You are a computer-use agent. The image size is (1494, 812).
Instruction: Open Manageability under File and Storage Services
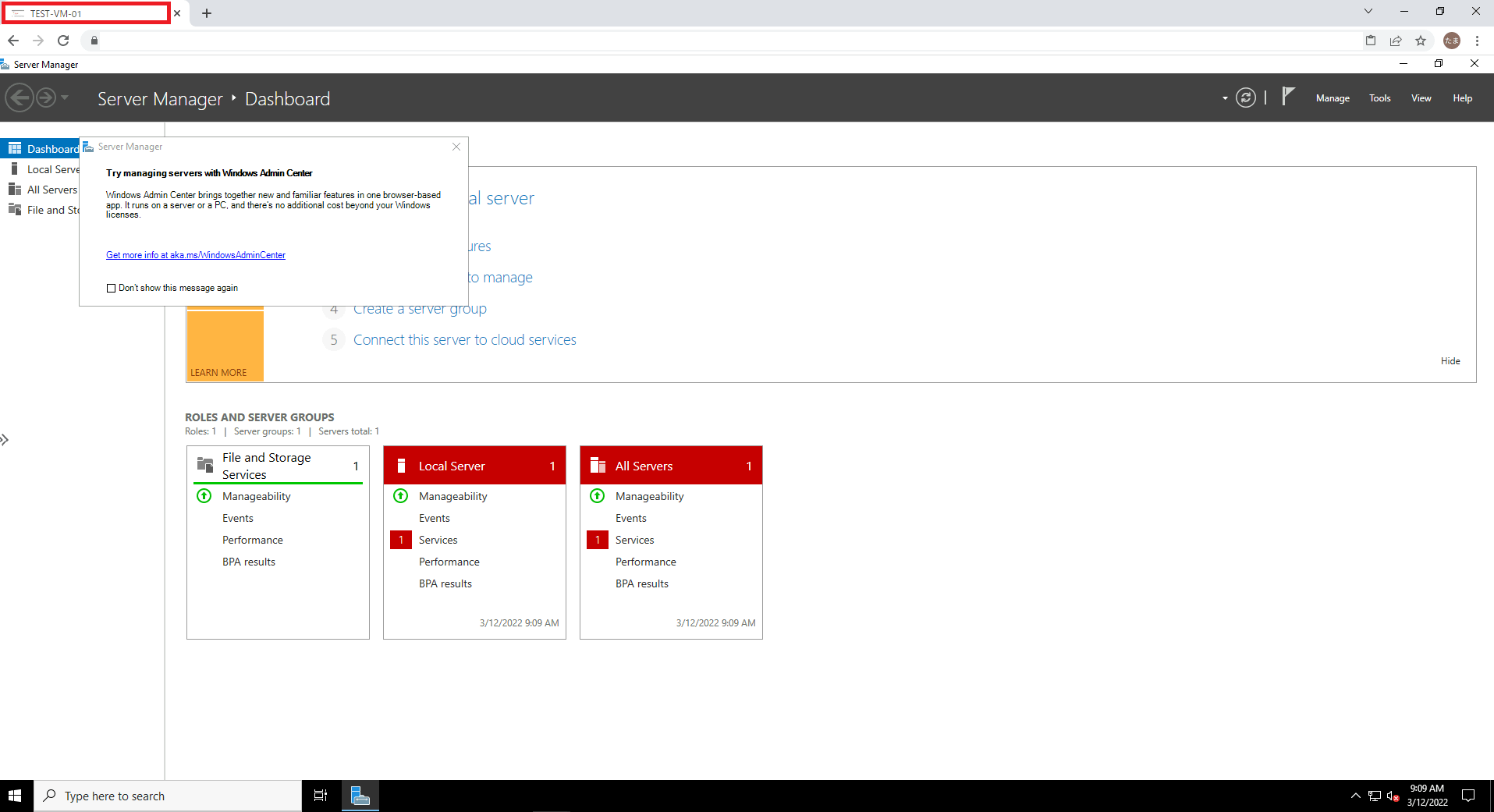click(256, 496)
